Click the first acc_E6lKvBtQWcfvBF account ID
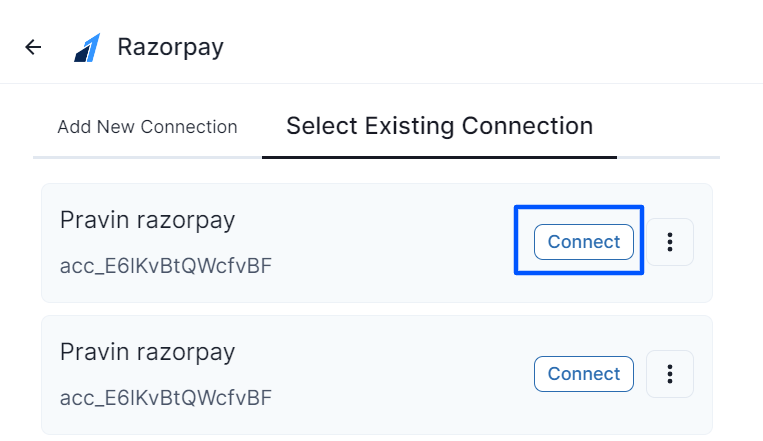Viewport: 763px width, 441px height. tap(165, 266)
